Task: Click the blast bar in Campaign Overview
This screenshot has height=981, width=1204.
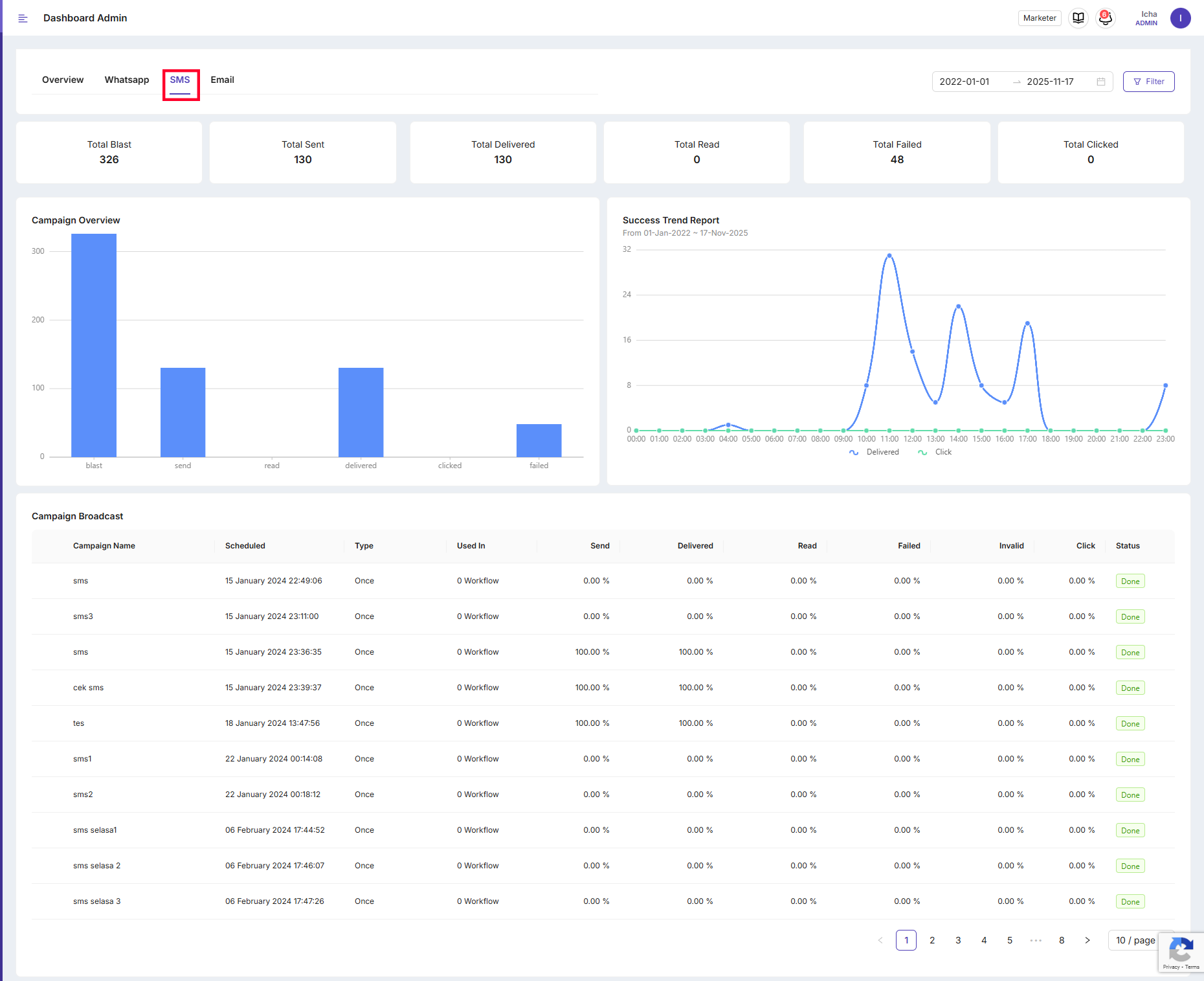Action: [94, 345]
